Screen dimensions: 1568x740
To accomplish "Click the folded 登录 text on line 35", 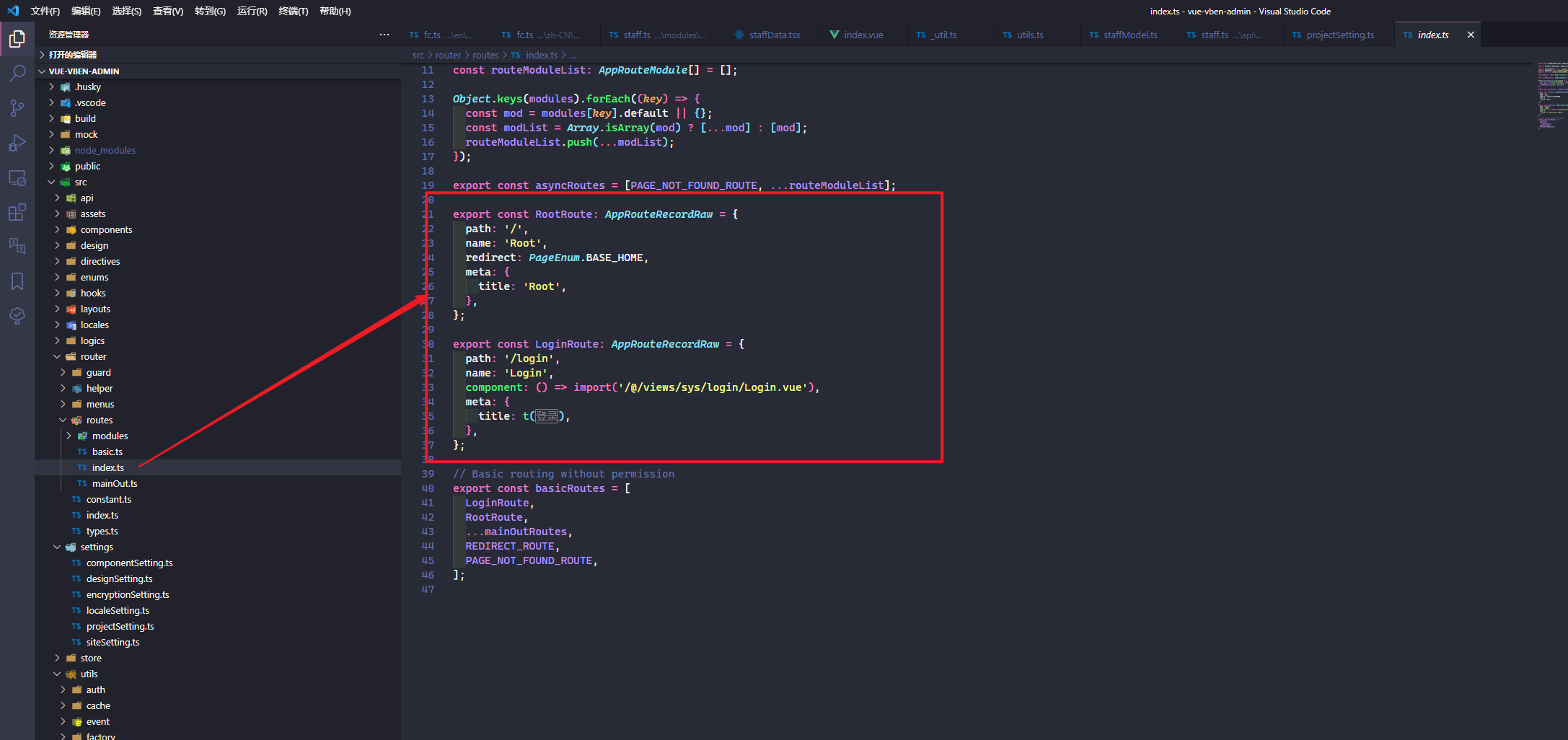I will click(547, 416).
